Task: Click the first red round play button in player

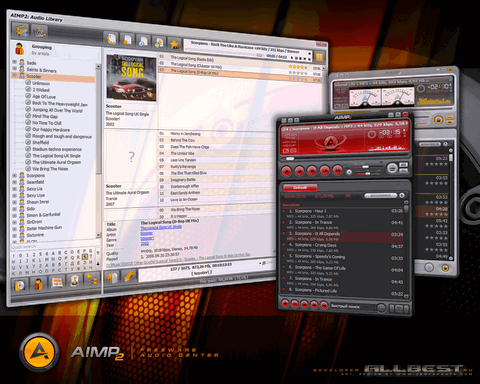Action: (287, 171)
